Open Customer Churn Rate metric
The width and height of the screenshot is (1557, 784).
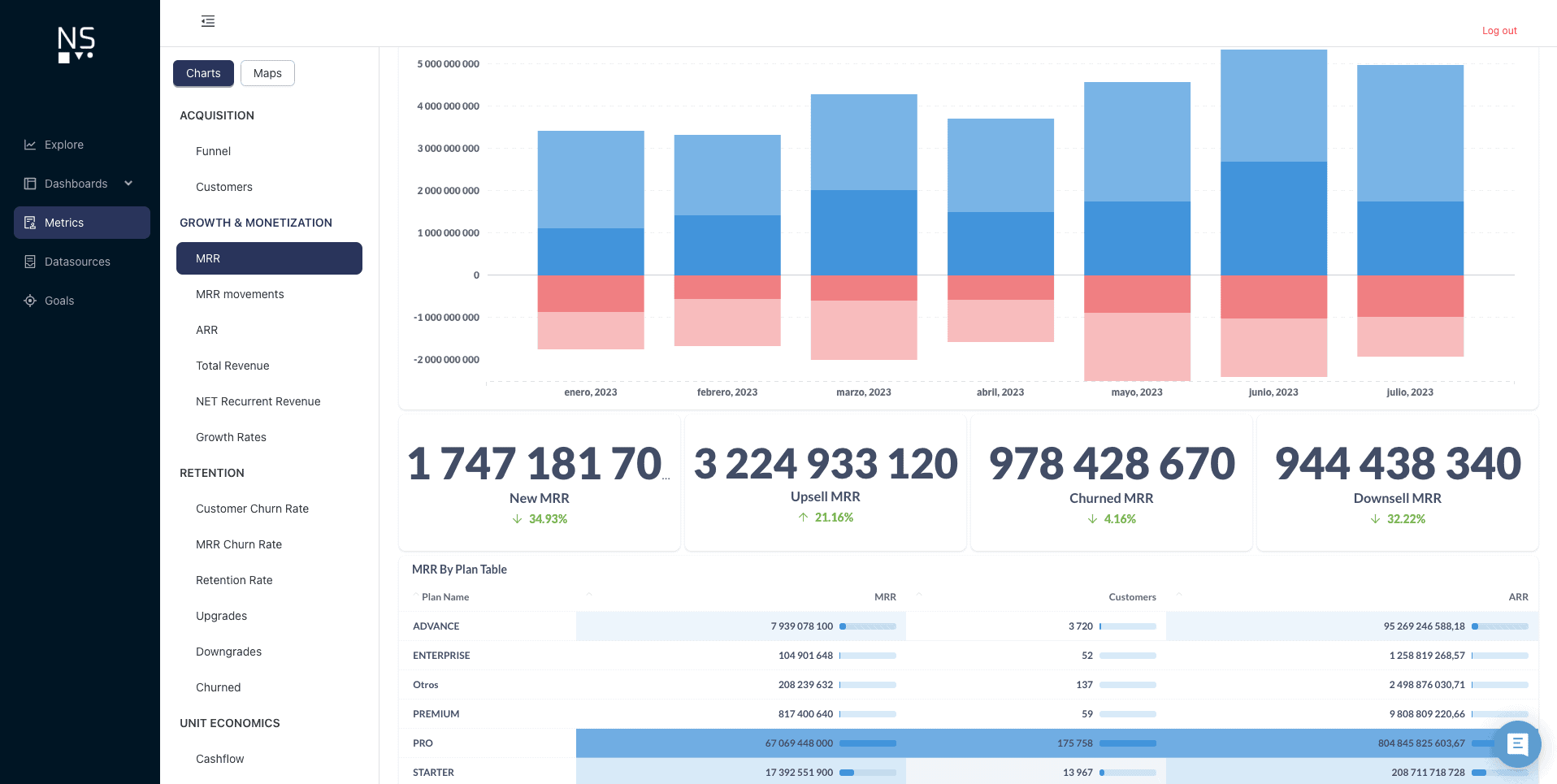coord(252,509)
